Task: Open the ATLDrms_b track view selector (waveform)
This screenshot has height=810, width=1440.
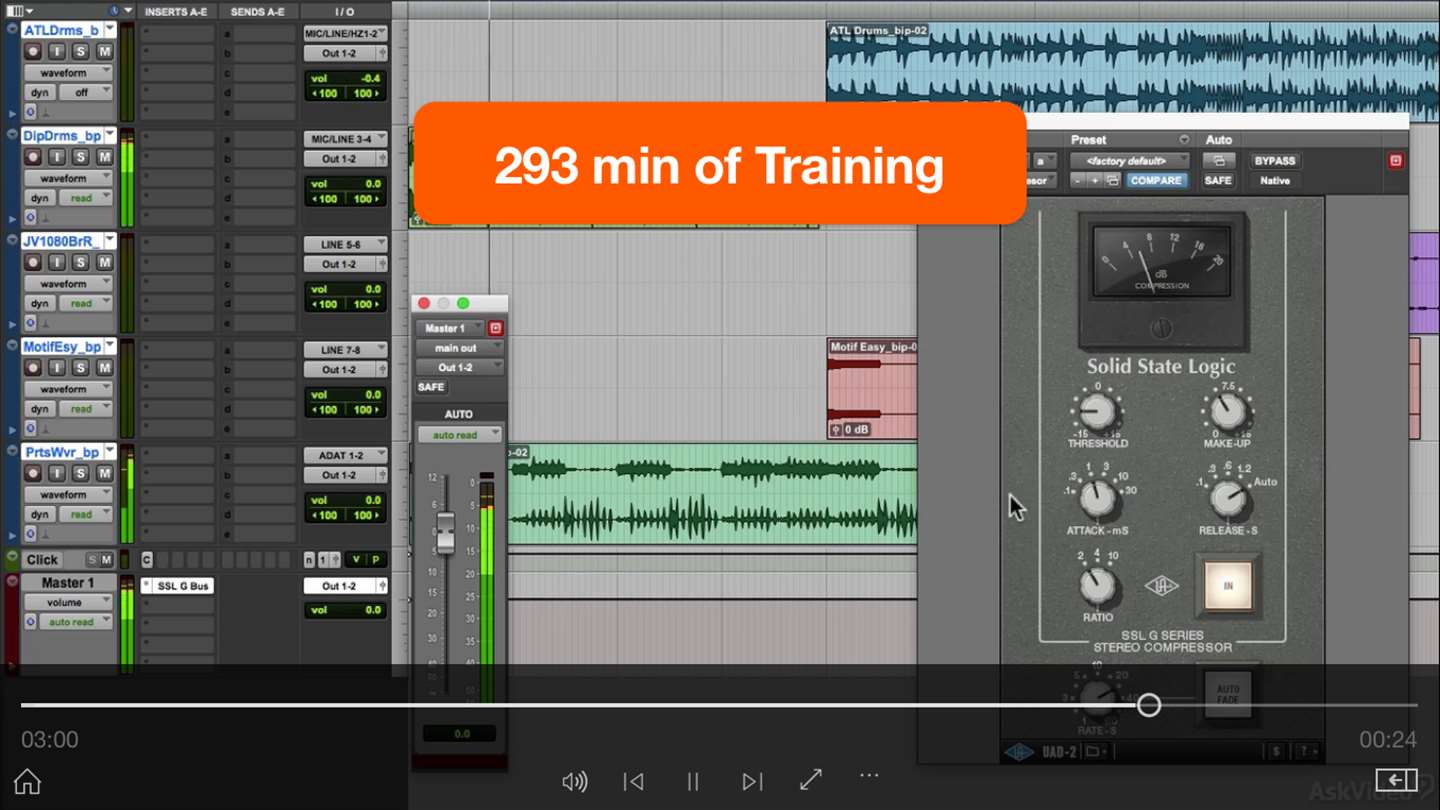Action: (68, 73)
